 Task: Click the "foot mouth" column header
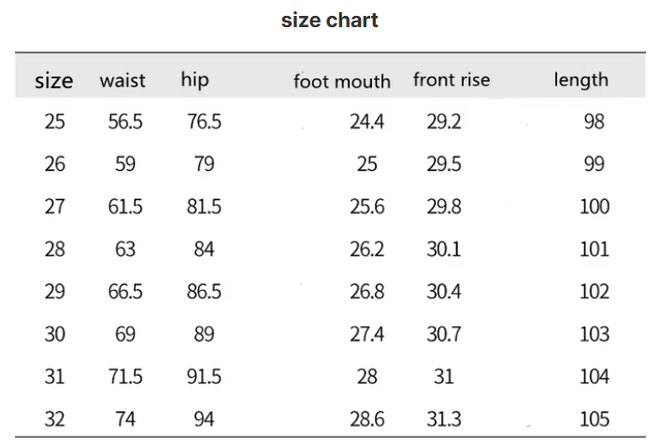pyautogui.click(x=342, y=81)
